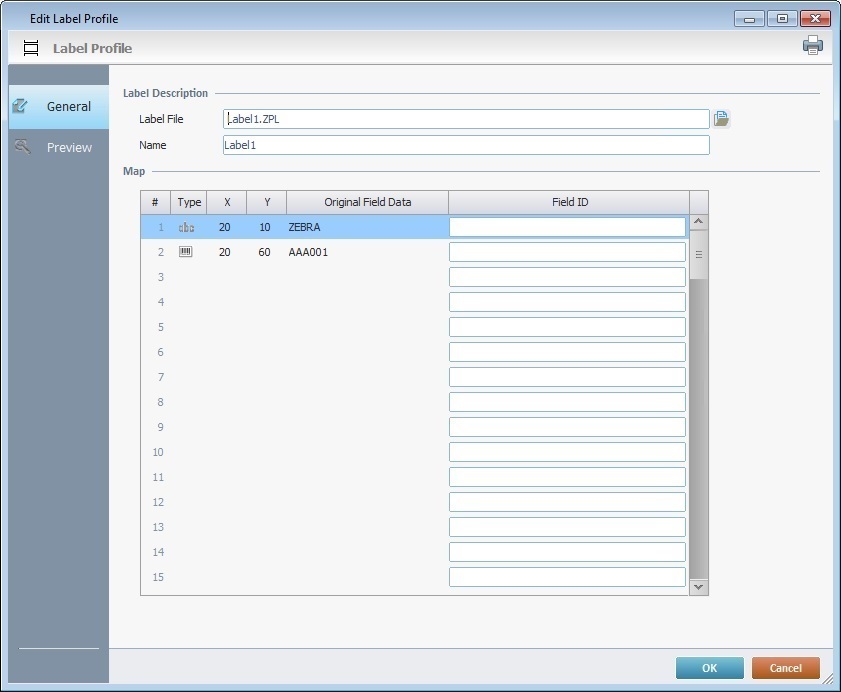Select the AAA001 row in the map
This screenshot has height=692, width=841.
pos(330,252)
